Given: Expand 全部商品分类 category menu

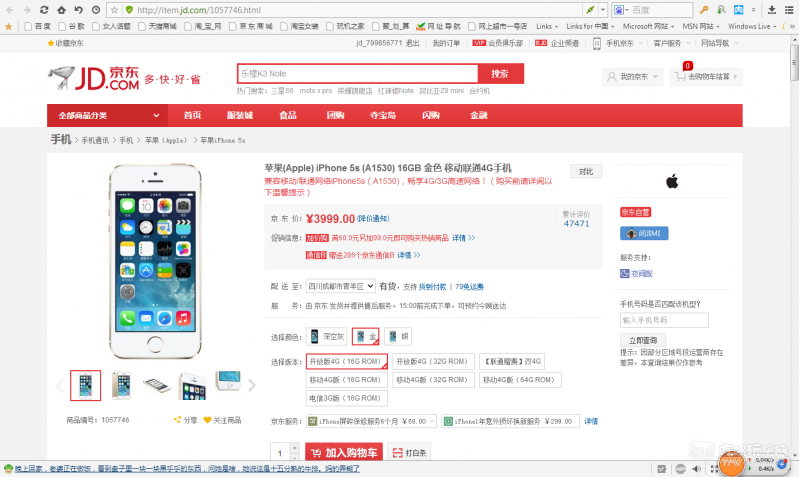Looking at the screenshot, I should 108,115.
